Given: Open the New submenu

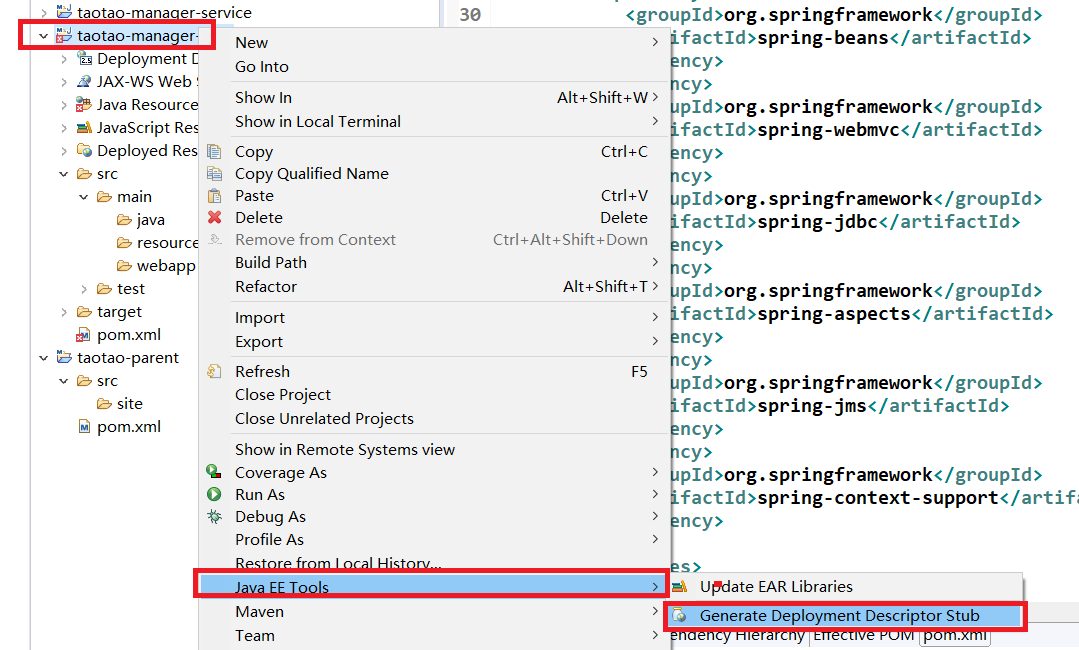Looking at the screenshot, I should tap(434, 43).
